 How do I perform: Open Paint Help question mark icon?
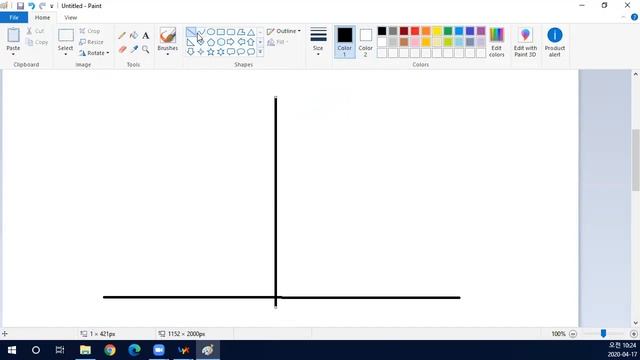pos(634,17)
